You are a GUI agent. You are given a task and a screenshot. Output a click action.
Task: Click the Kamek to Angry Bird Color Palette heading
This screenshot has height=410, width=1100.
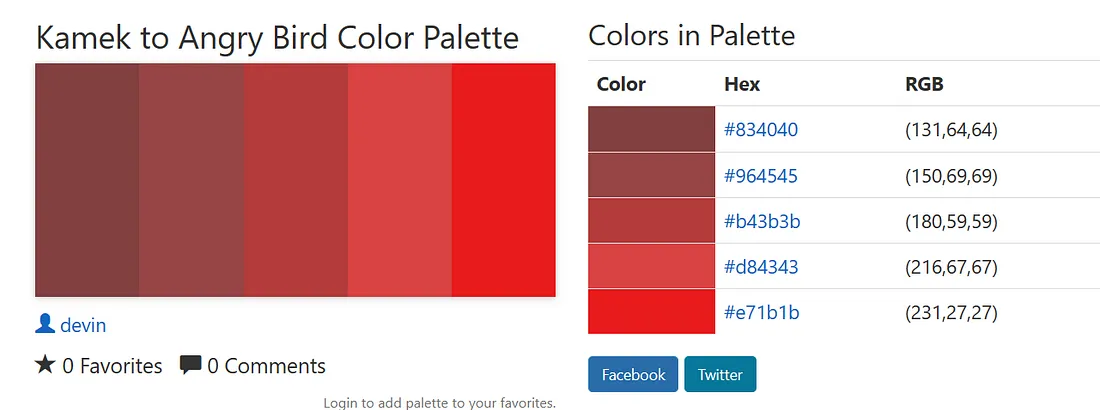tap(277, 38)
